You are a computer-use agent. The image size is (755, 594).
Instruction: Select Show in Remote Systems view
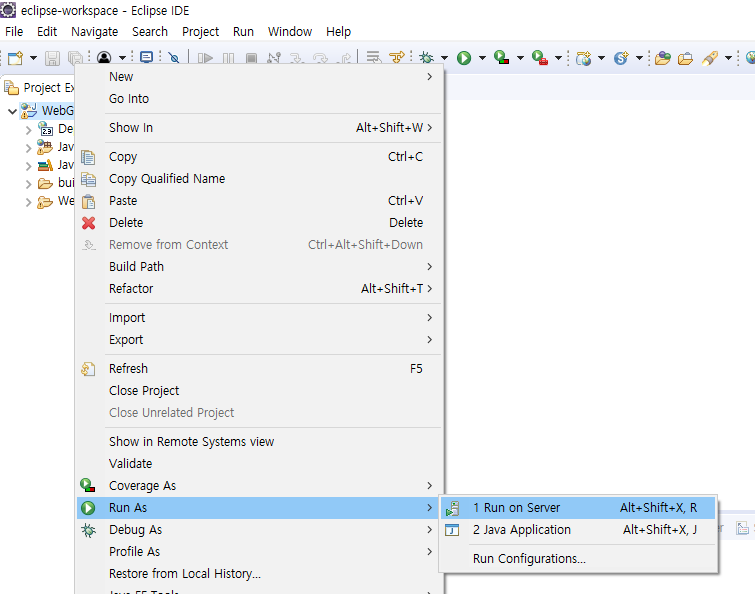pos(260,442)
